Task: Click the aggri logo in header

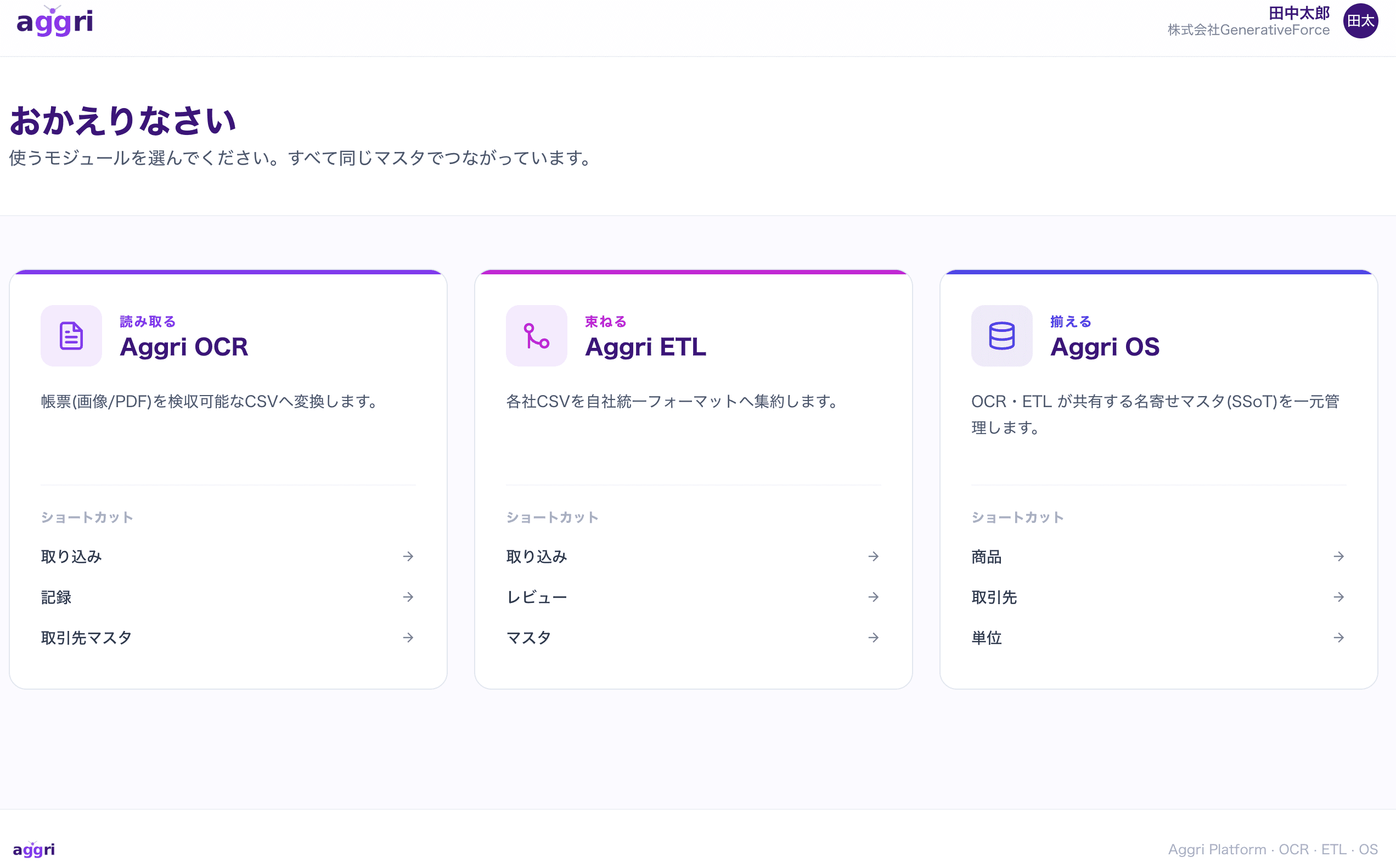Action: tap(54, 22)
